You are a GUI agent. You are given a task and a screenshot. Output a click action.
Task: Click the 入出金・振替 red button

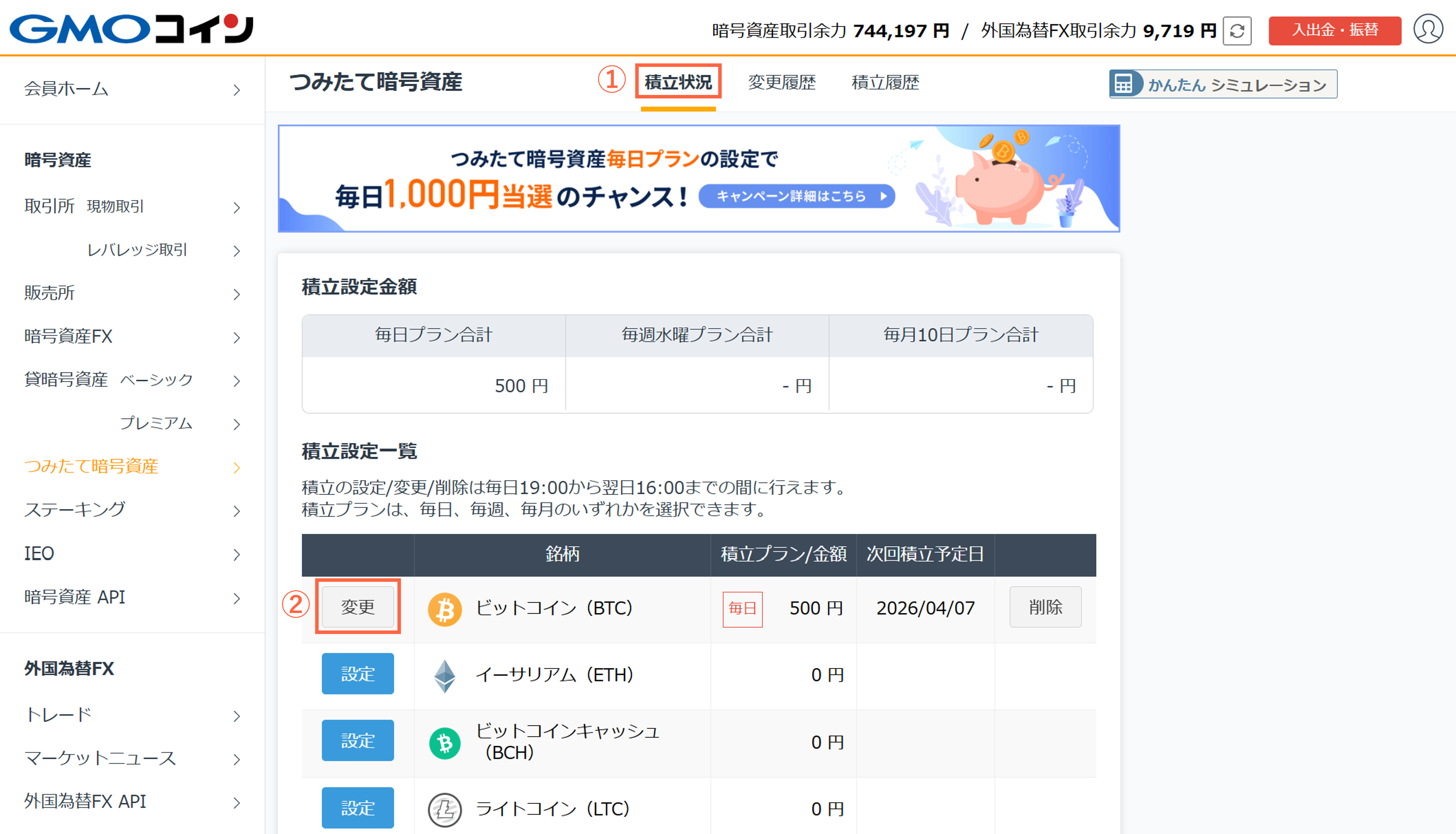[1334, 30]
